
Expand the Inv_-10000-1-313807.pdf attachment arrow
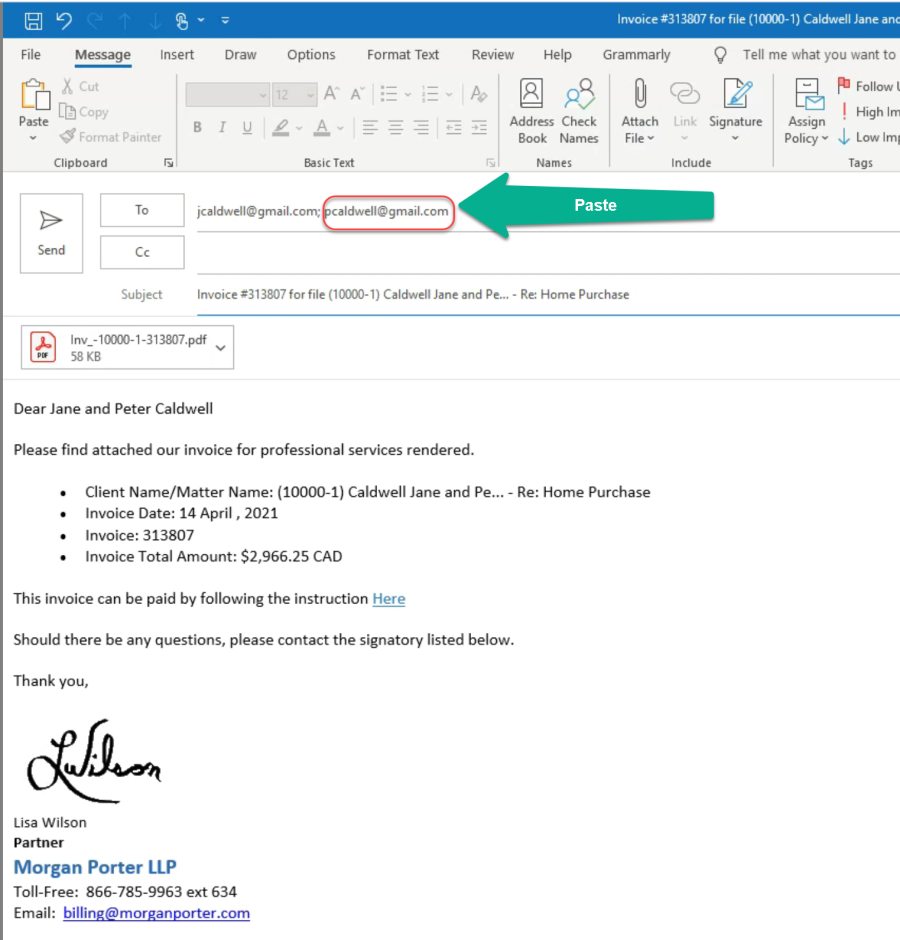tap(221, 348)
